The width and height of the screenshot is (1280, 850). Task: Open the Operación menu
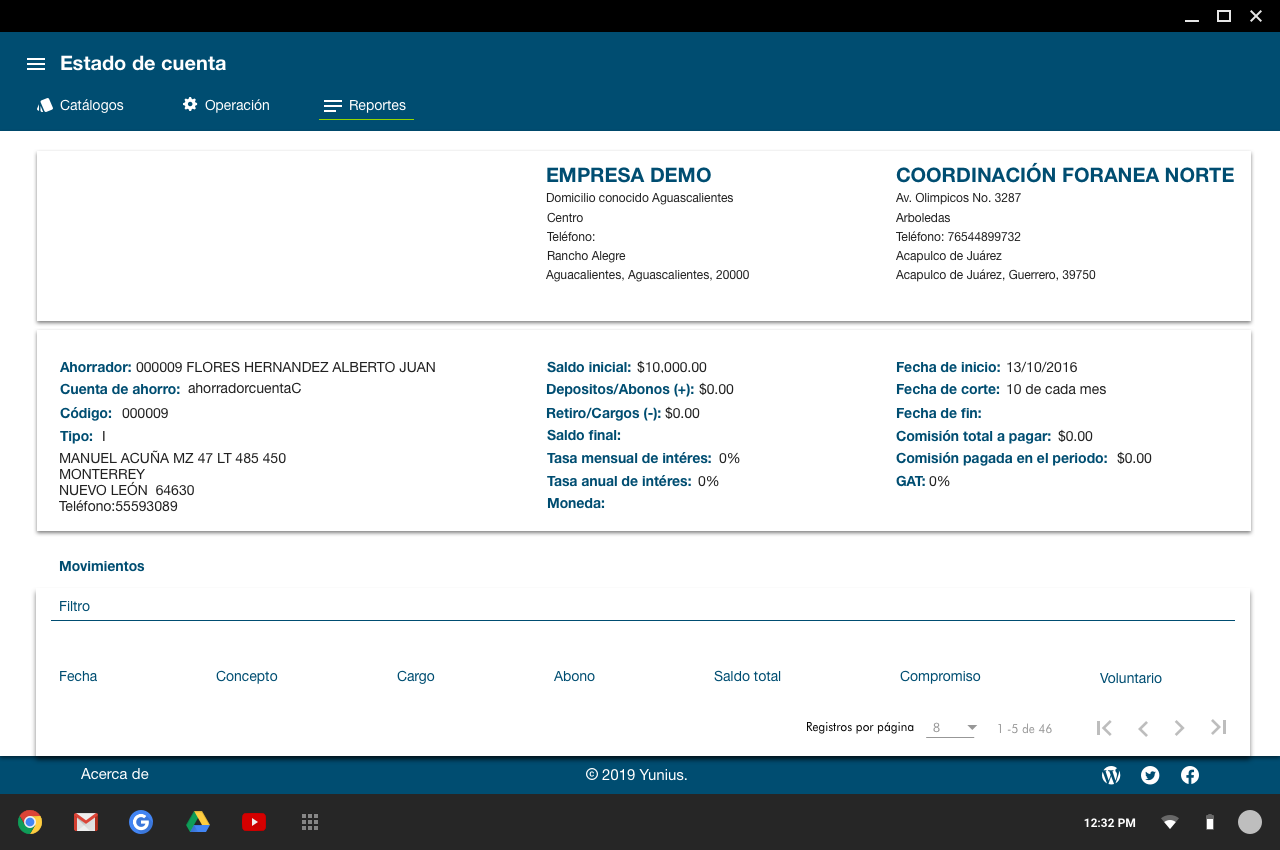tap(226, 105)
